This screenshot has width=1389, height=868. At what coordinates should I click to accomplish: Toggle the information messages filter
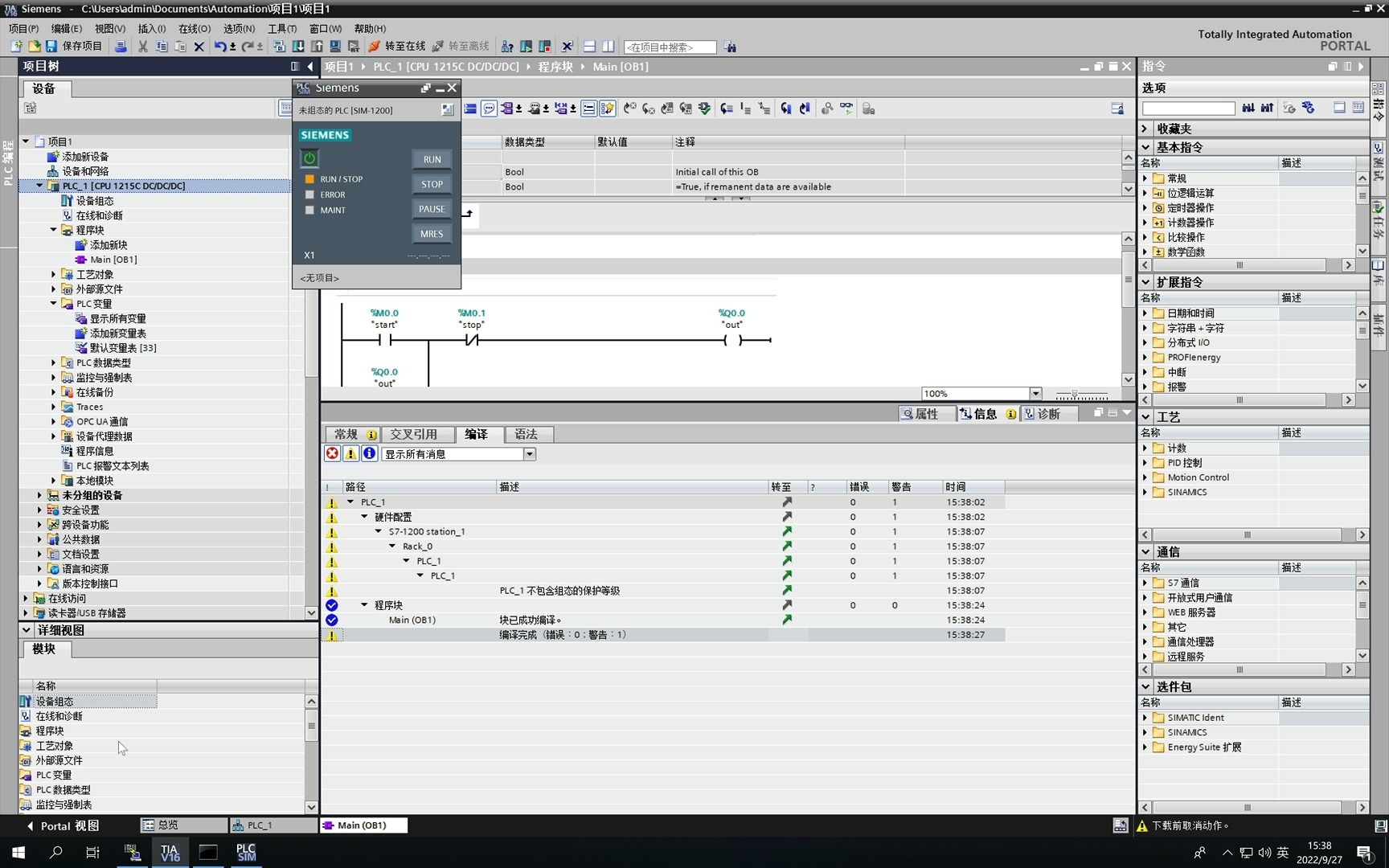369,453
